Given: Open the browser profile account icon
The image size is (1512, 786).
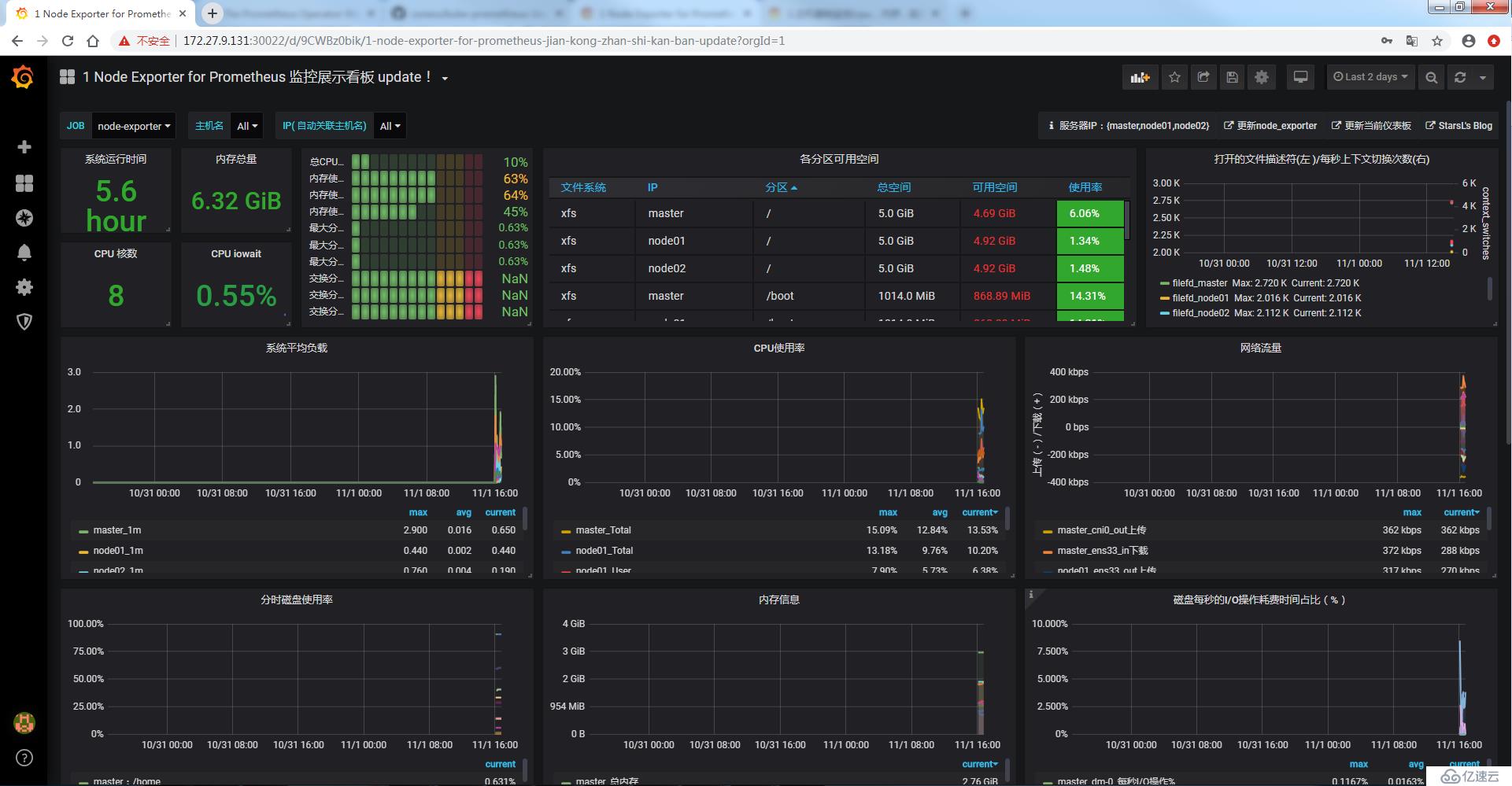Looking at the screenshot, I should click(1469, 41).
